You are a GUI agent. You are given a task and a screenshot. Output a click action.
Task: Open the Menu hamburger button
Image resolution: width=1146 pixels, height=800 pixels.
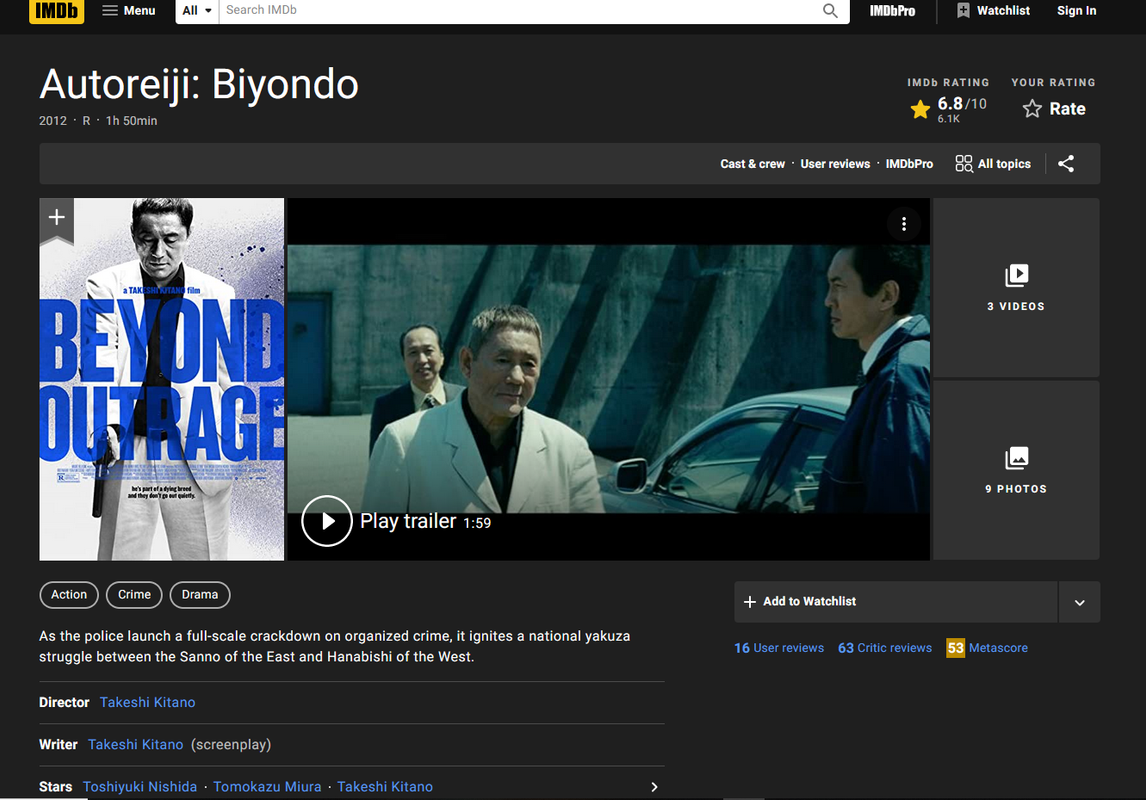129,11
